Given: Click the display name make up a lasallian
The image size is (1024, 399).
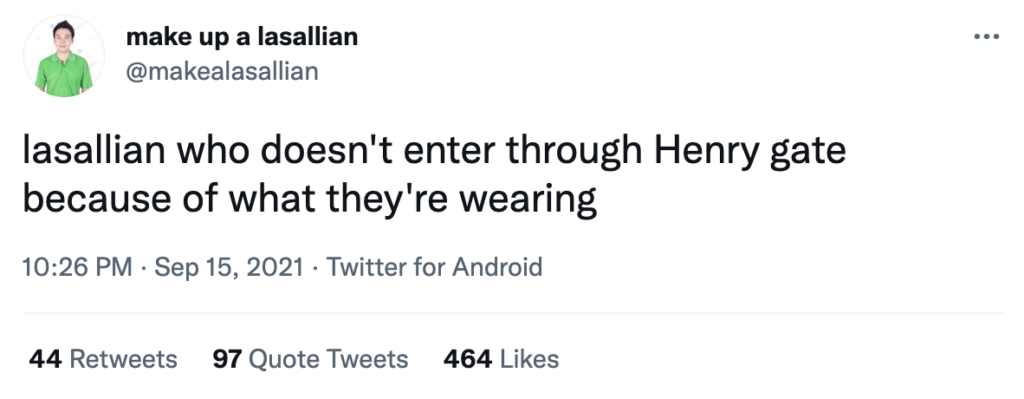Looking at the screenshot, I should [x=242, y=37].
